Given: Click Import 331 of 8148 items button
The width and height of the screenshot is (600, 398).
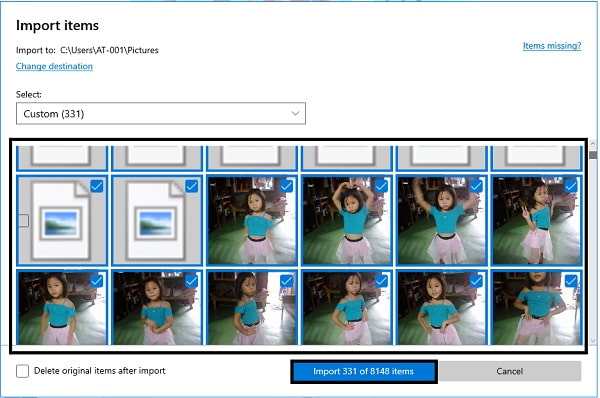Looking at the screenshot, I should click(x=364, y=371).
